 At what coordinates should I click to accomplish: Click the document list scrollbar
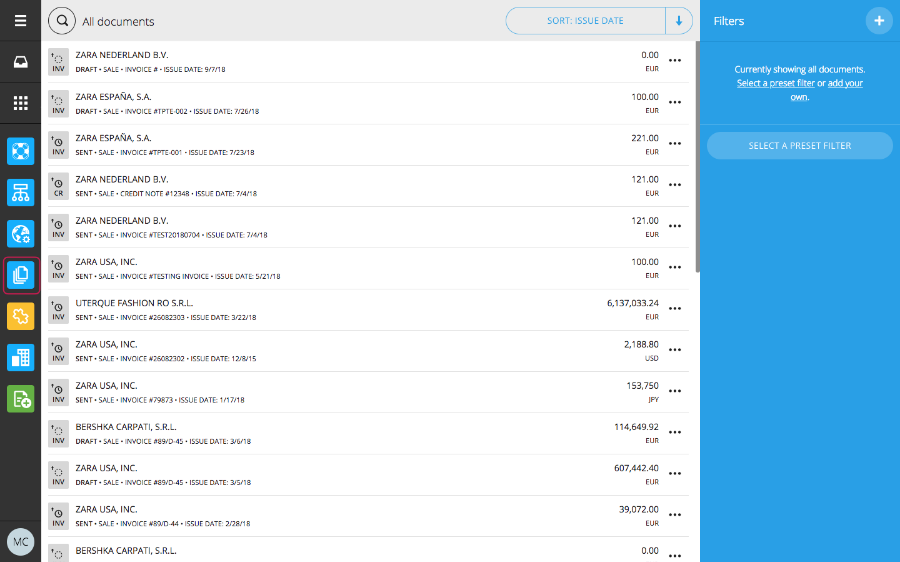click(x=697, y=157)
